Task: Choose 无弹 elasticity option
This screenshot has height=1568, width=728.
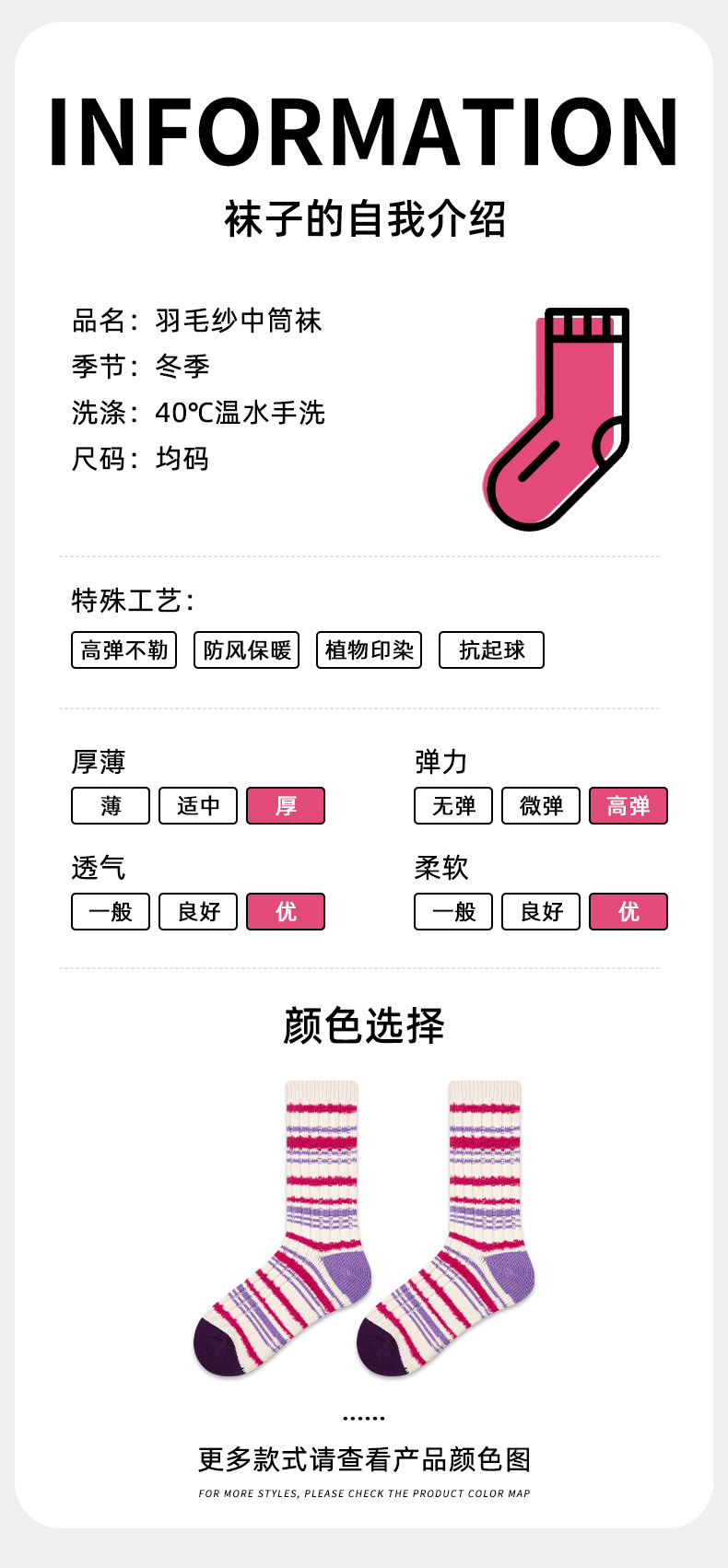Action: click(x=453, y=806)
